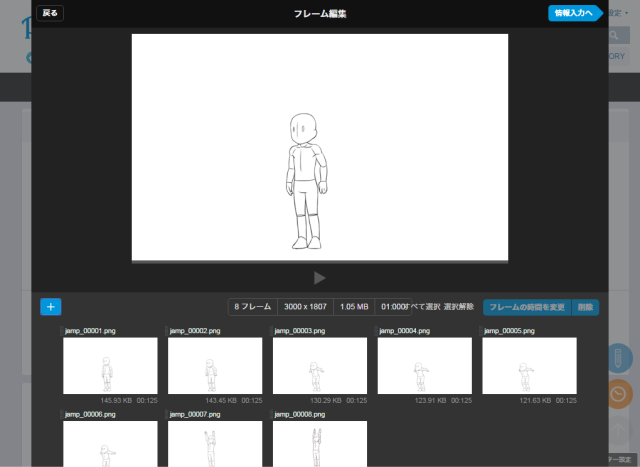Open フレームの時間を変更 frame time dialog
Viewport: 640px width, 467px height.
click(527, 307)
